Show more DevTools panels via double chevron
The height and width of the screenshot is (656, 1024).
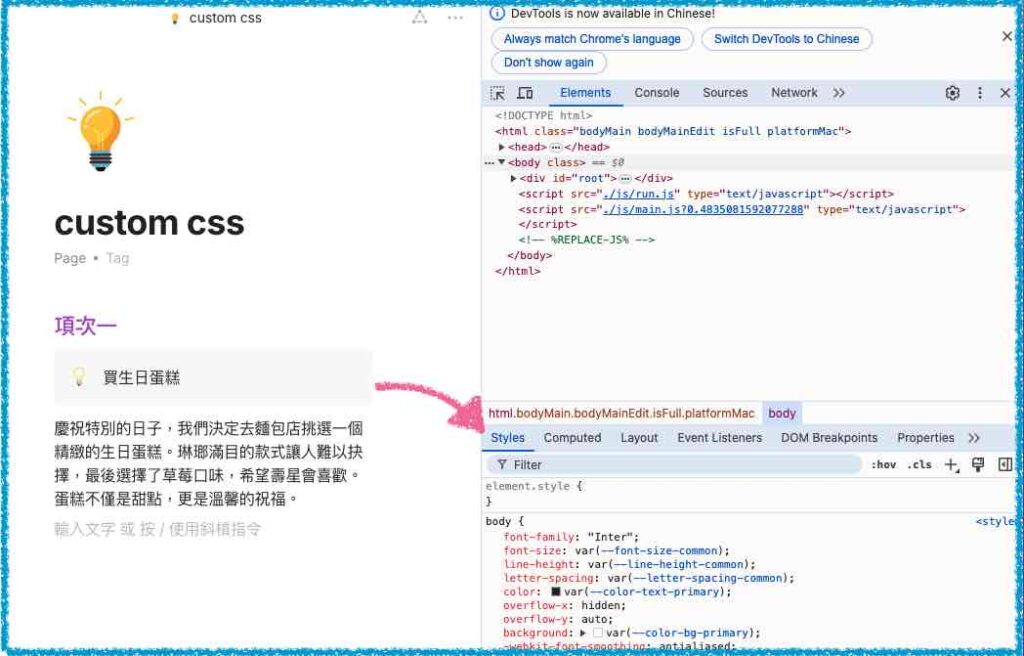pos(839,93)
